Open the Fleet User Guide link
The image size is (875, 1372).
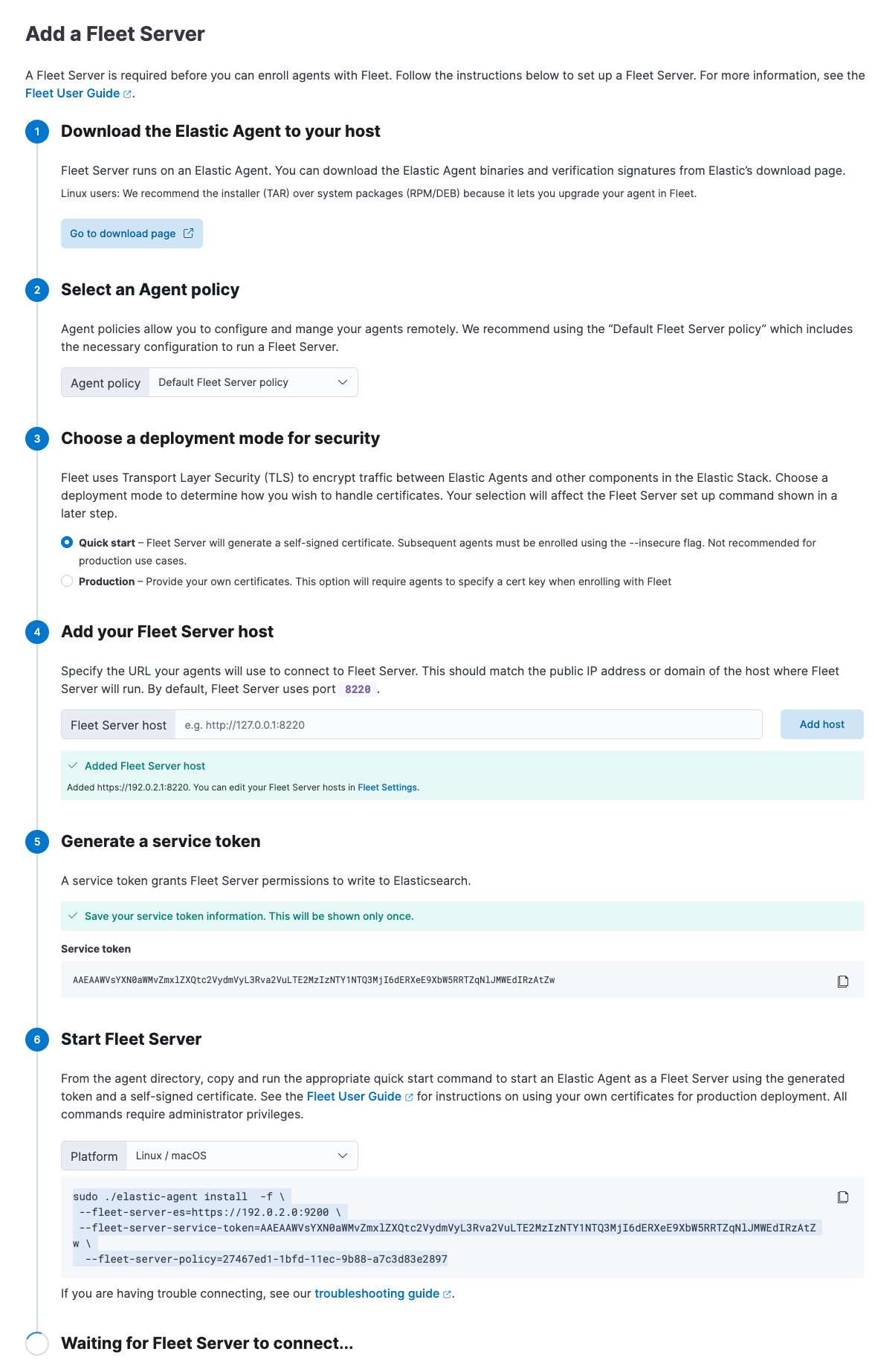point(71,93)
